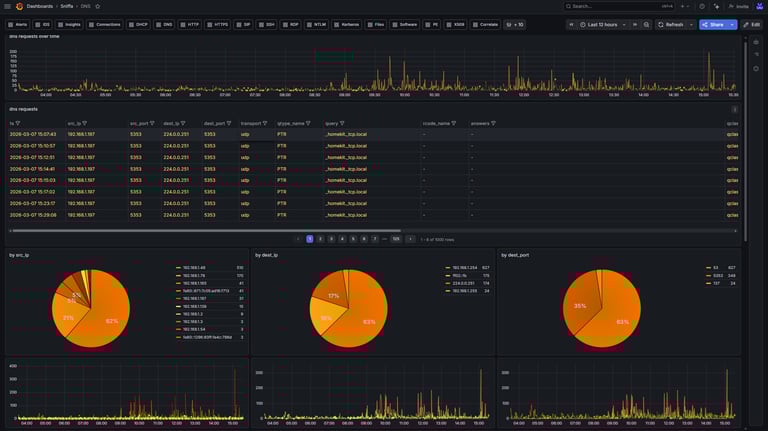The height and width of the screenshot is (431, 768).
Task: Expand the Refresh interval dropdown arrow
Action: click(691, 24)
